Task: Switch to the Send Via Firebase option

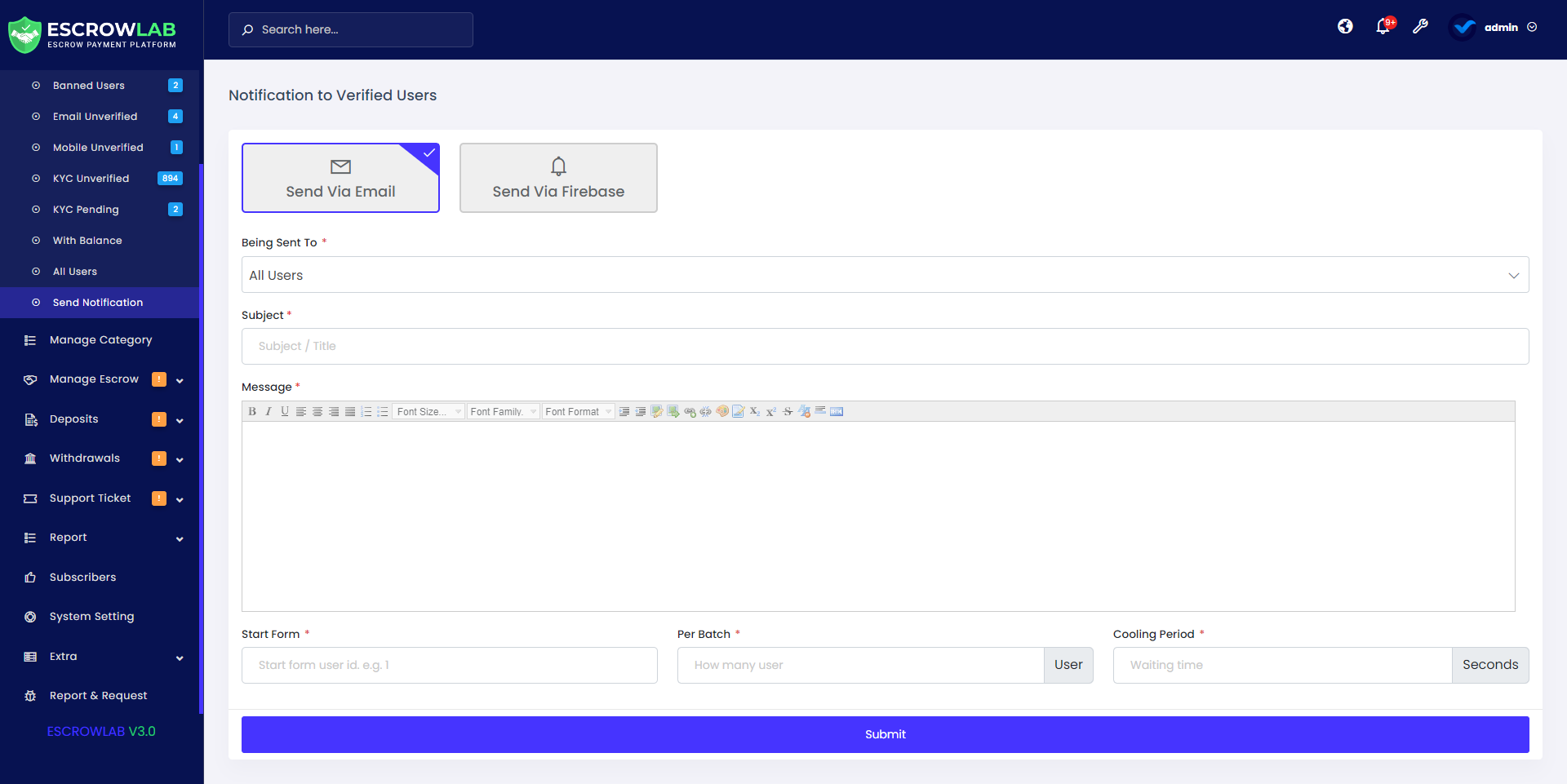Action: pyautogui.click(x=558, y=178)
